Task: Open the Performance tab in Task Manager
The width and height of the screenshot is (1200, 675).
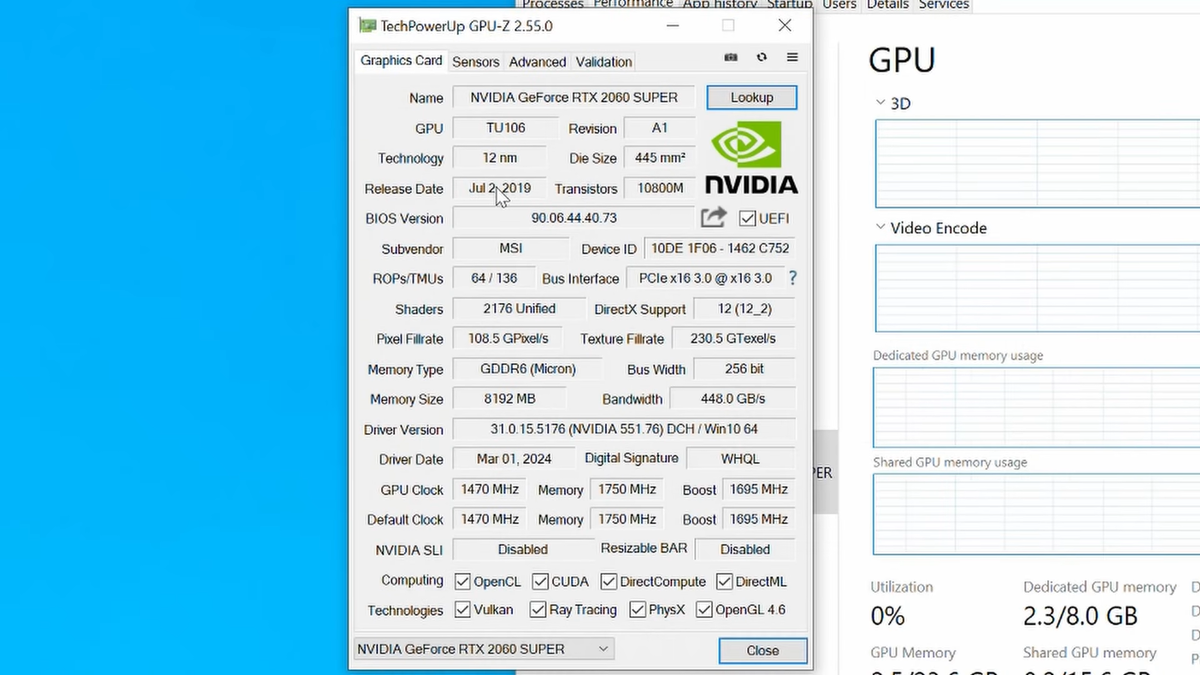Action: click(x=633, y=4)
